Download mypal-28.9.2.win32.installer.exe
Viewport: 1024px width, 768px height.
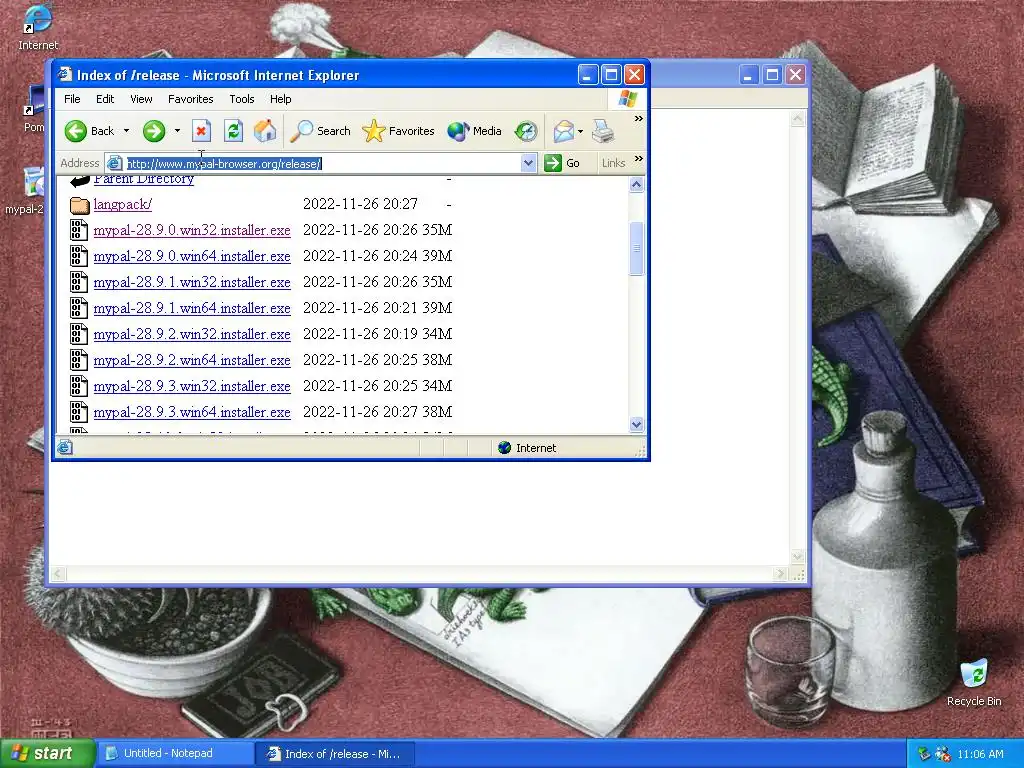(x=192, y=334)
